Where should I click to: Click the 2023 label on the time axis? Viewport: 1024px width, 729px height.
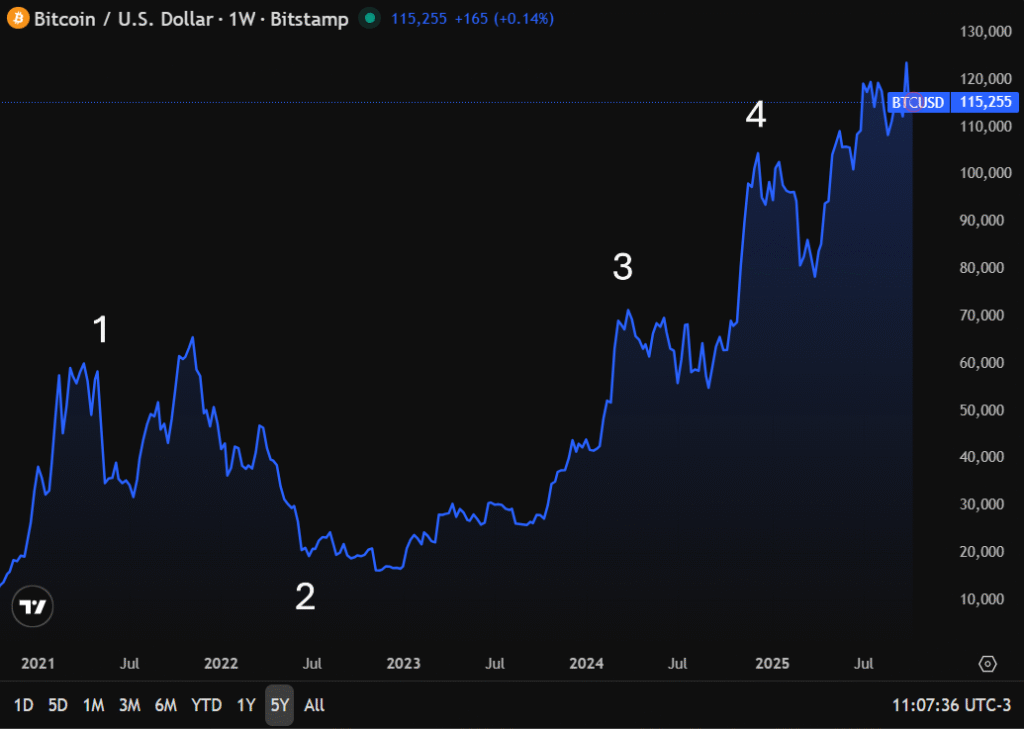point(403,664)
